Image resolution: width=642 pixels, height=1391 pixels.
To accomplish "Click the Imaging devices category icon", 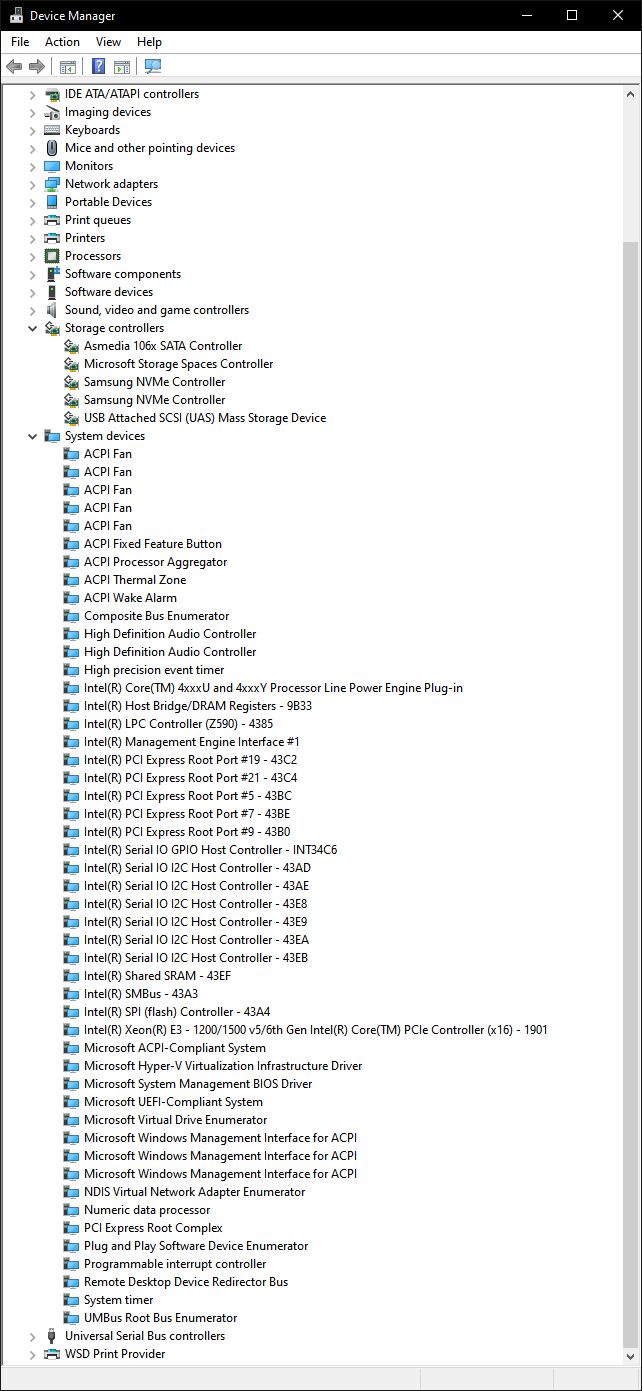I will pyautogui.click(x=52, y=112).
